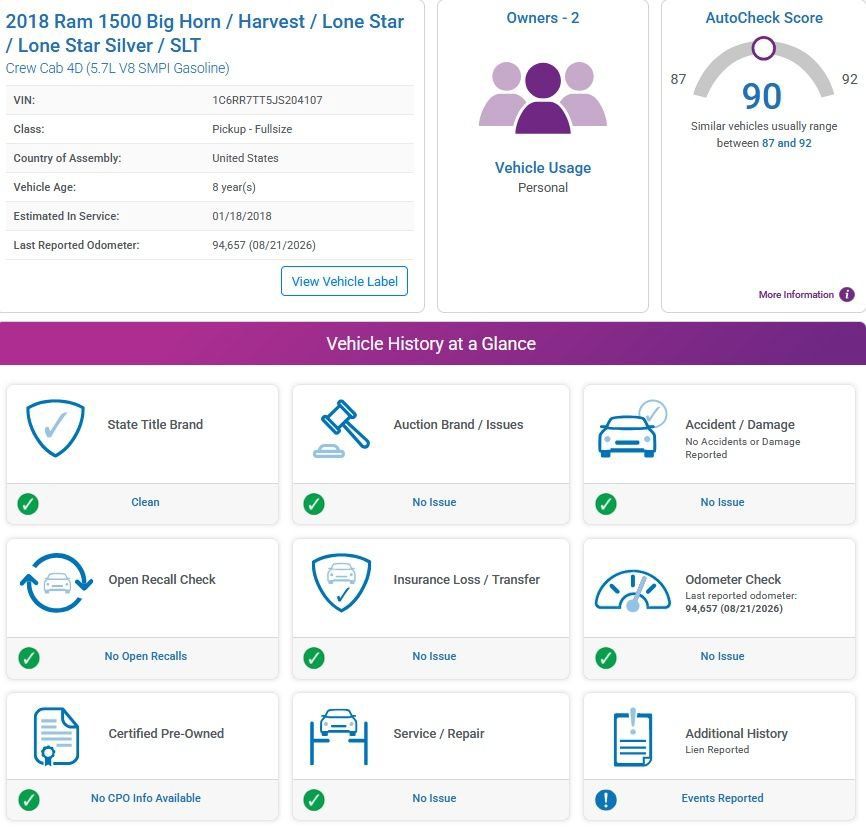Click the 87 and 92 range text
866x831 pixels.
[x=786, y=143]
